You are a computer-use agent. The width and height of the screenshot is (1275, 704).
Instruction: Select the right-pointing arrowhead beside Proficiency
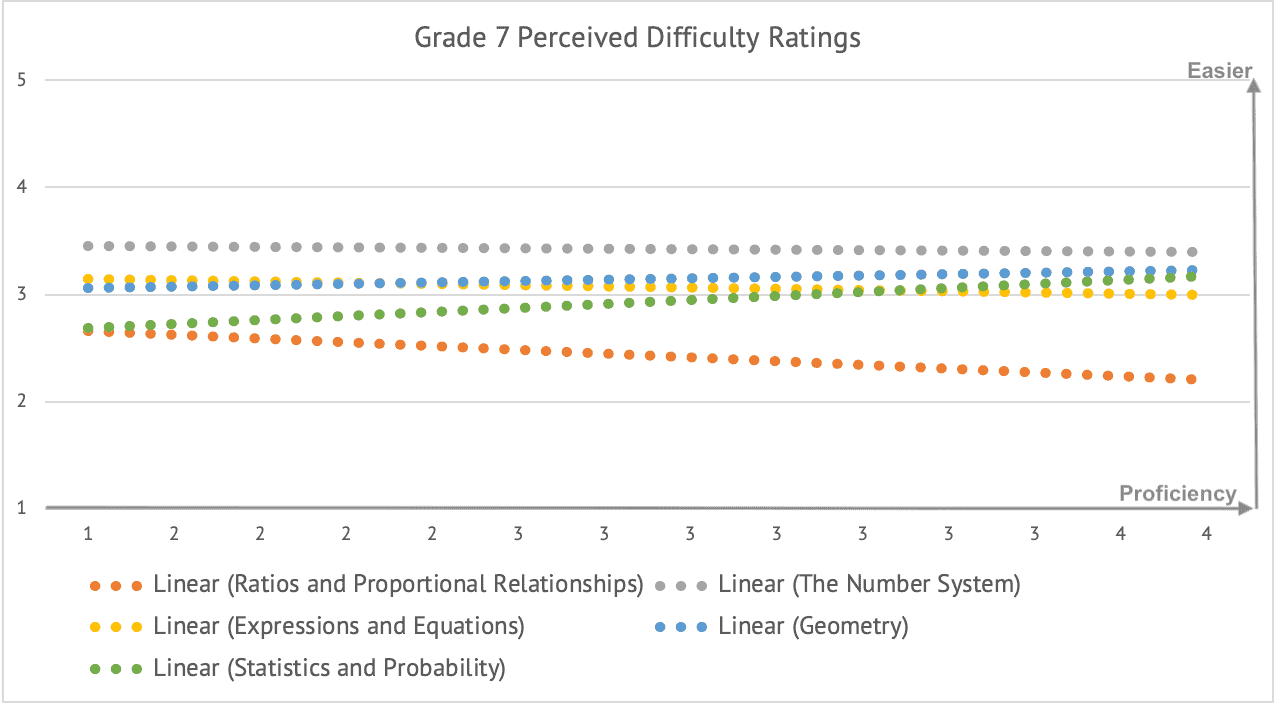pos(1245,508)
